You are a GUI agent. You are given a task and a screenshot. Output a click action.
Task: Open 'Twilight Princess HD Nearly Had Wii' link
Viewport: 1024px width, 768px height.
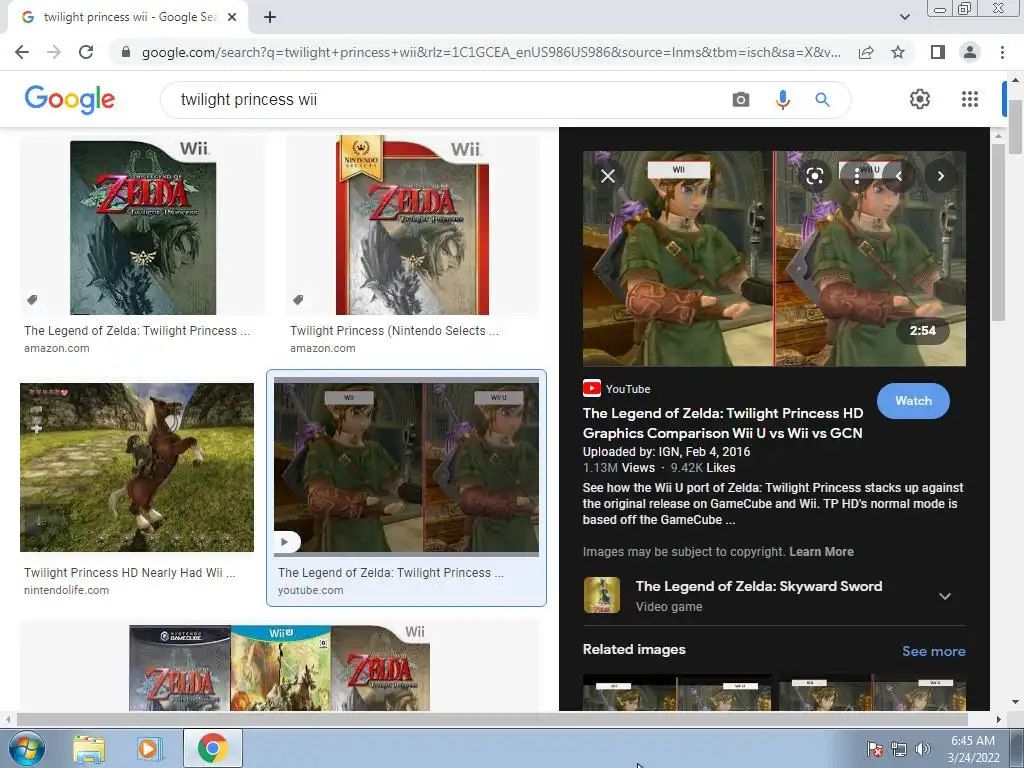point(129,573)
